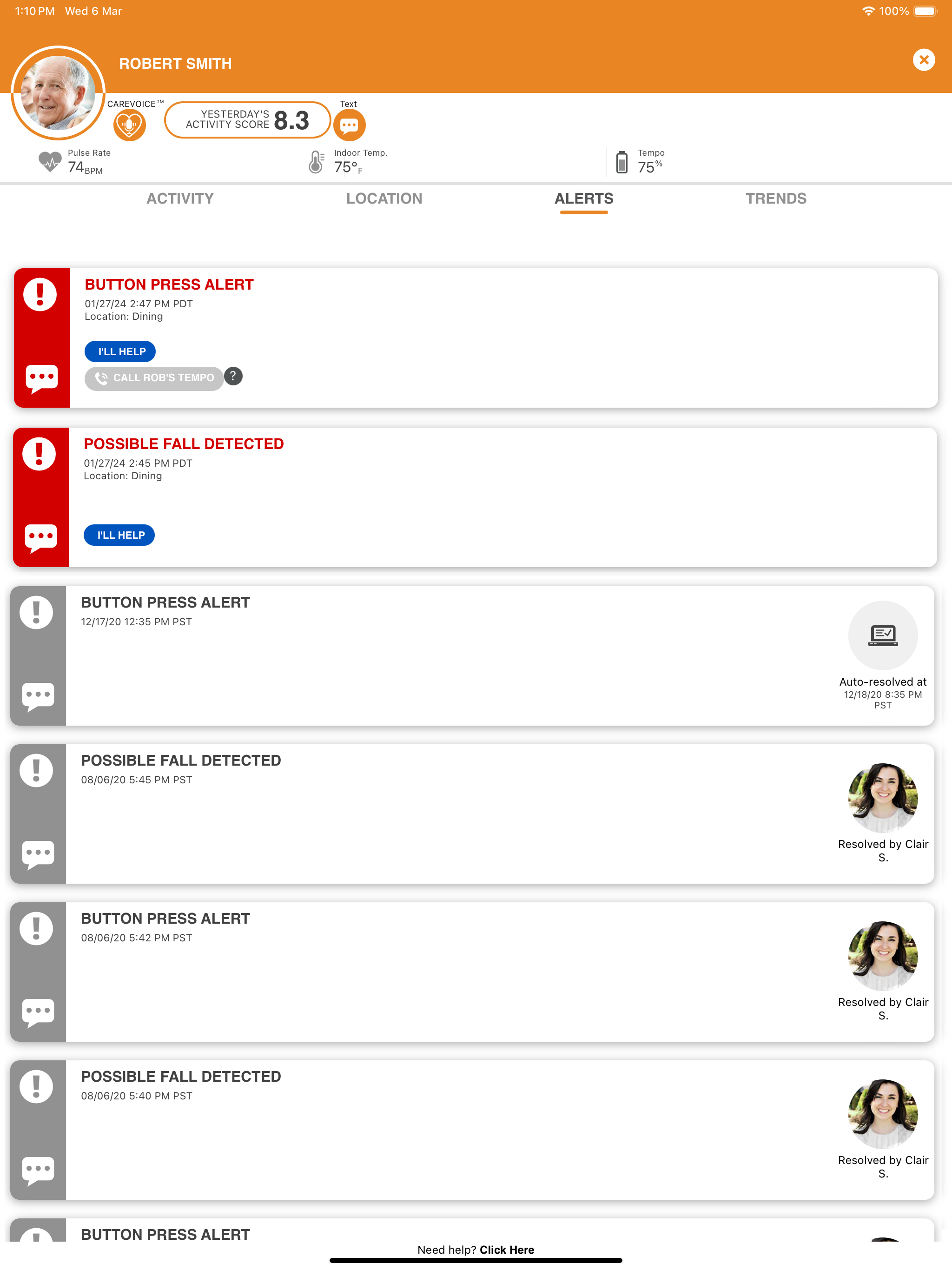Switch to the Location tab
The image size is (952, 1270).
(384, 198)
